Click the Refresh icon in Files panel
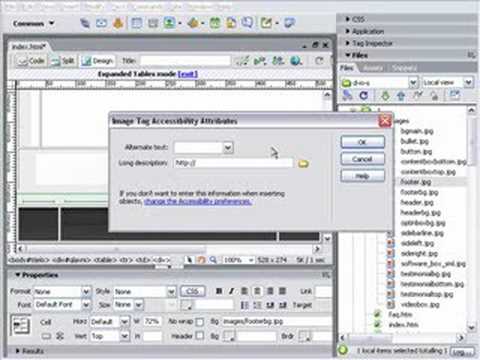Image resolution: width=480 pixels, height=360 pixels. [364, 96]
